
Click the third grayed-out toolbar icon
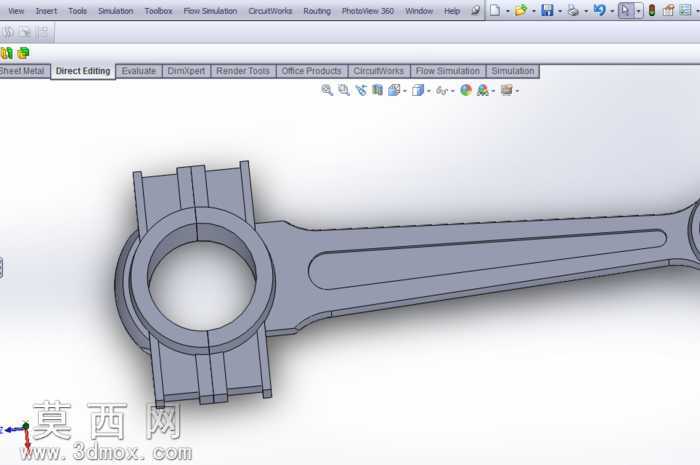click(x=43, y=32)
